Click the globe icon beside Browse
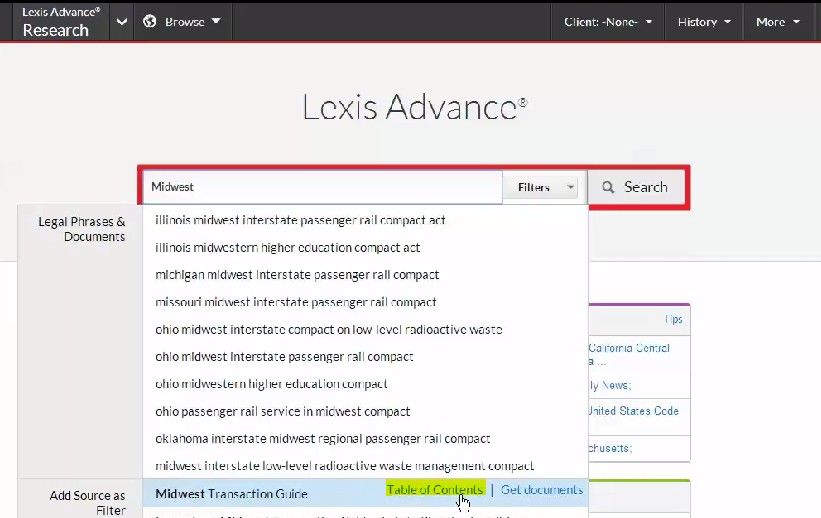 coord(150,21)
